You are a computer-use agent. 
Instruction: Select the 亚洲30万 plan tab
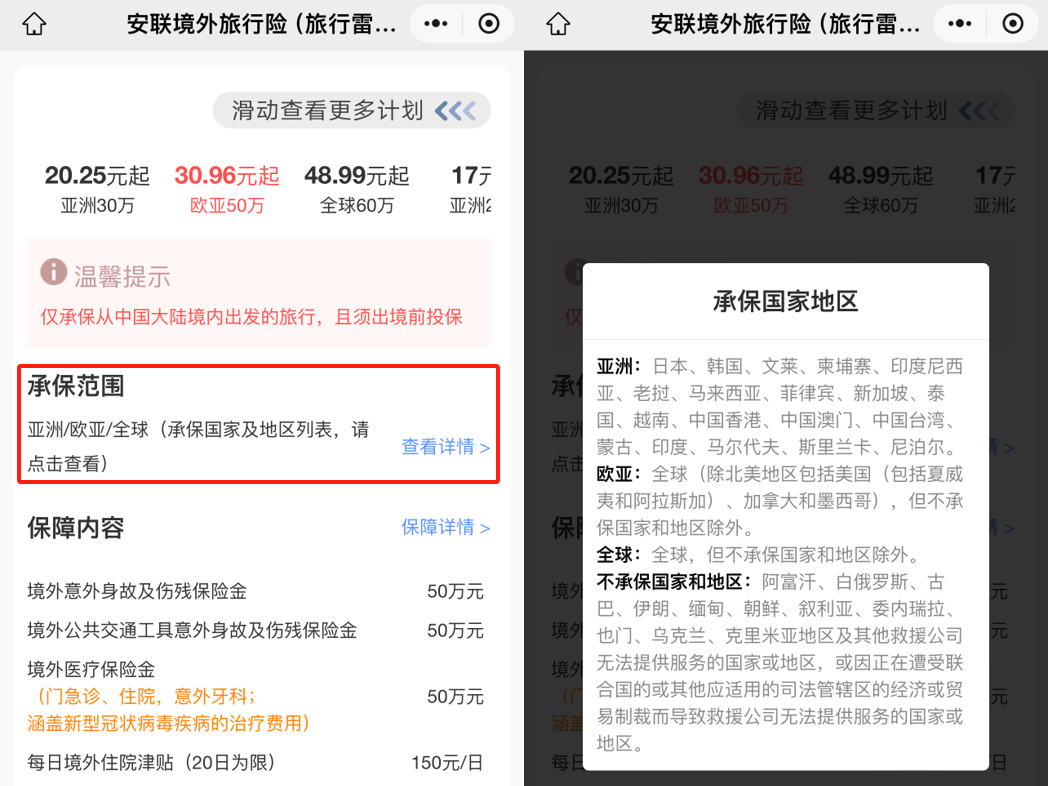click(x=96, y=188)
